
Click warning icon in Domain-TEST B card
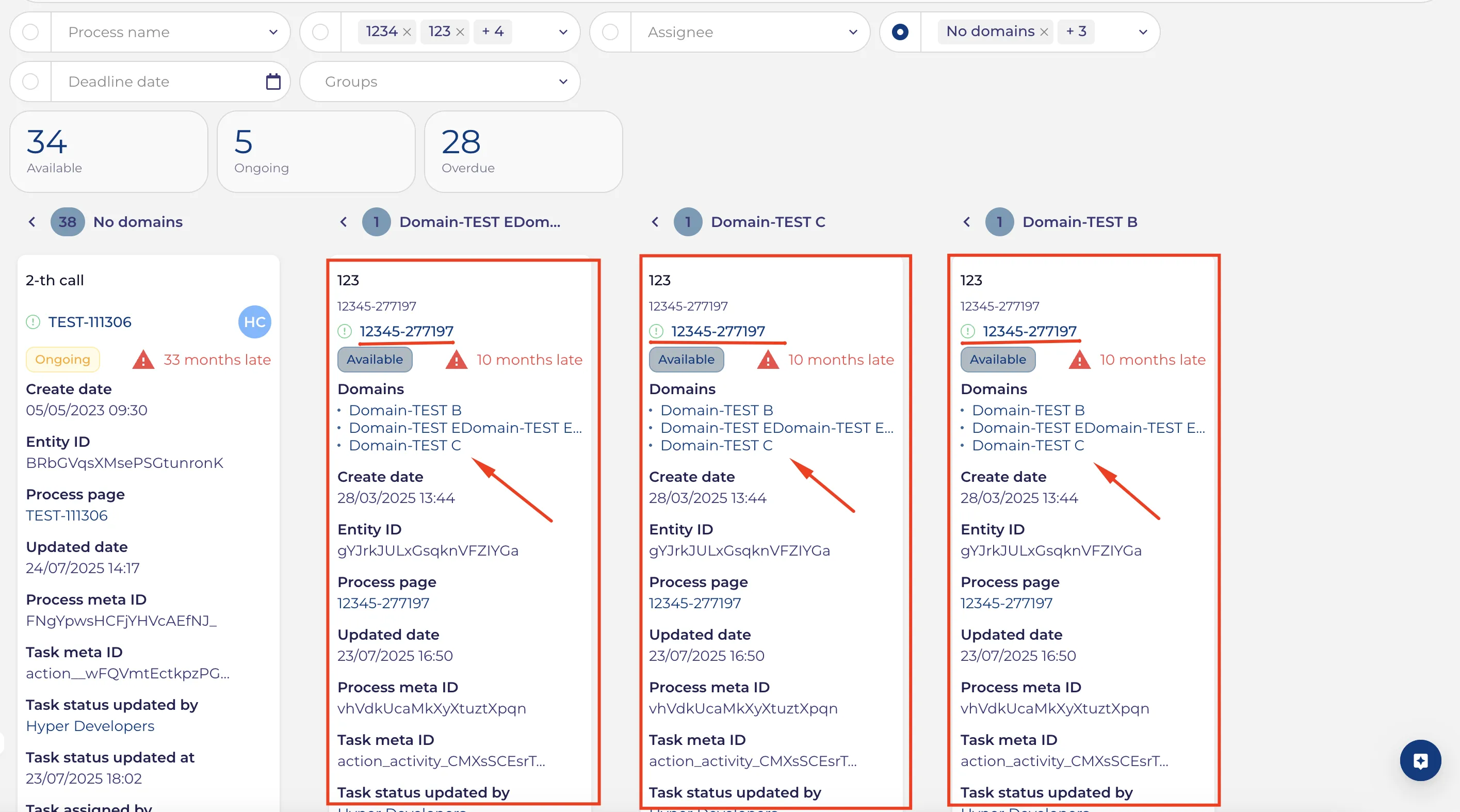[x=1080, y=360]
